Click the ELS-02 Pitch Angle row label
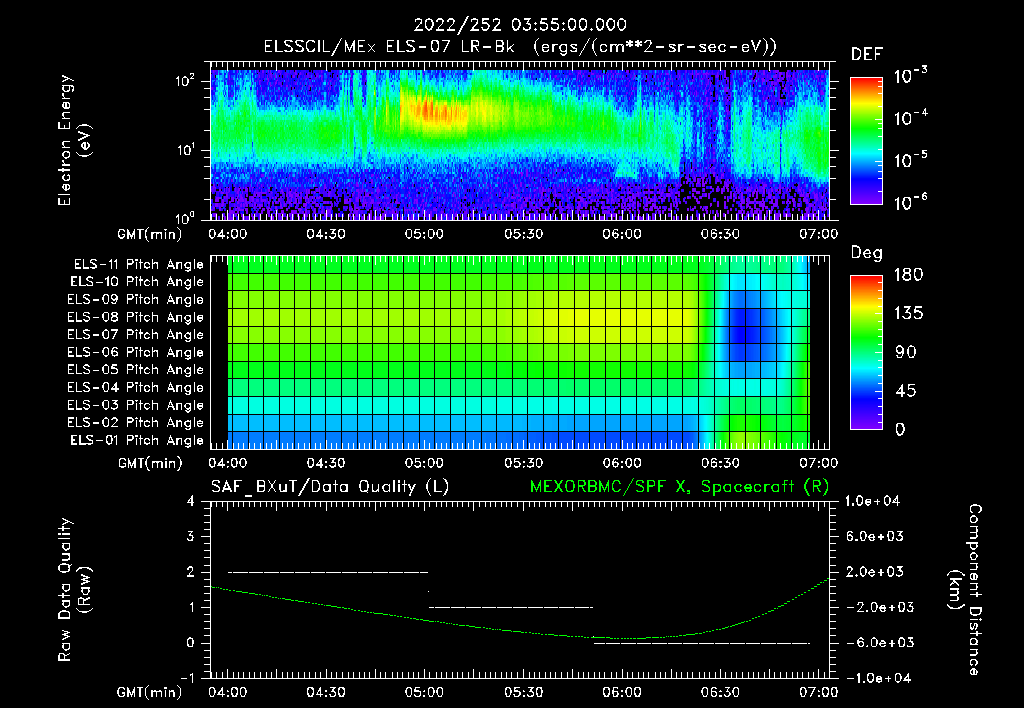1024x708 pixels. tap(136, 423)
